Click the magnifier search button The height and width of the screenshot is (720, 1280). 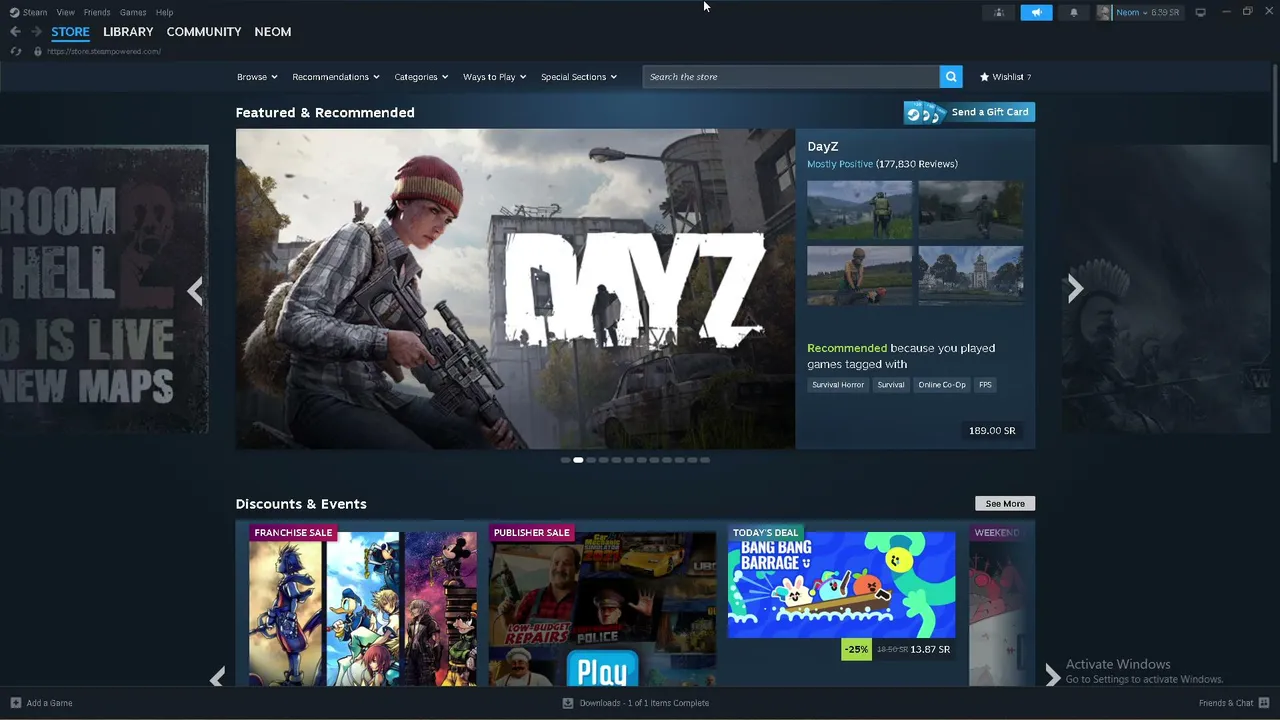click(951, 77)
